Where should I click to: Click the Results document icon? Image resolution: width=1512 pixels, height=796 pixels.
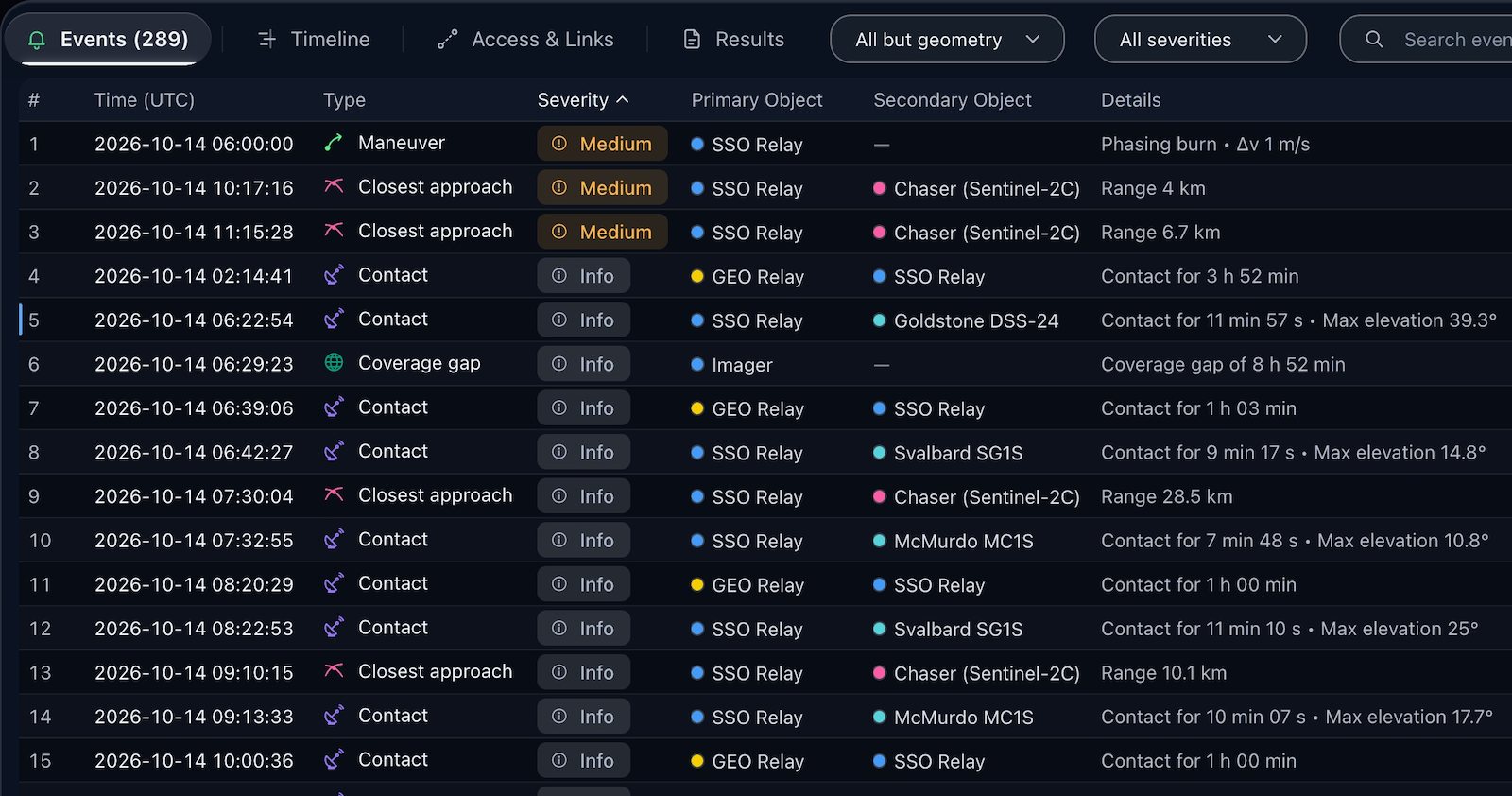pyautogui.click(x=692, y=40)
